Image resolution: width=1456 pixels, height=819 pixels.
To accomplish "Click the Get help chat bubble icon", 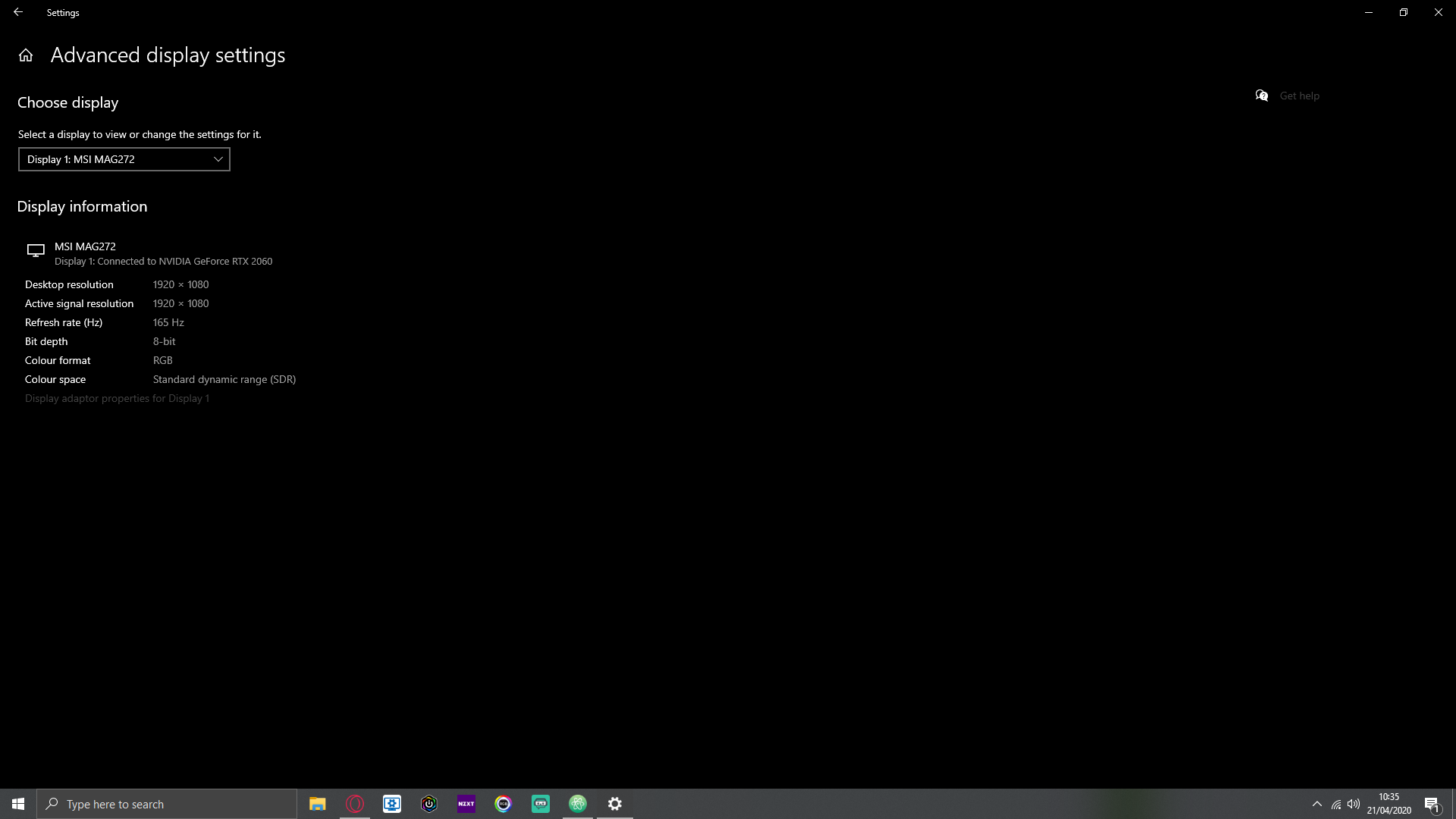I will 1262,96.
